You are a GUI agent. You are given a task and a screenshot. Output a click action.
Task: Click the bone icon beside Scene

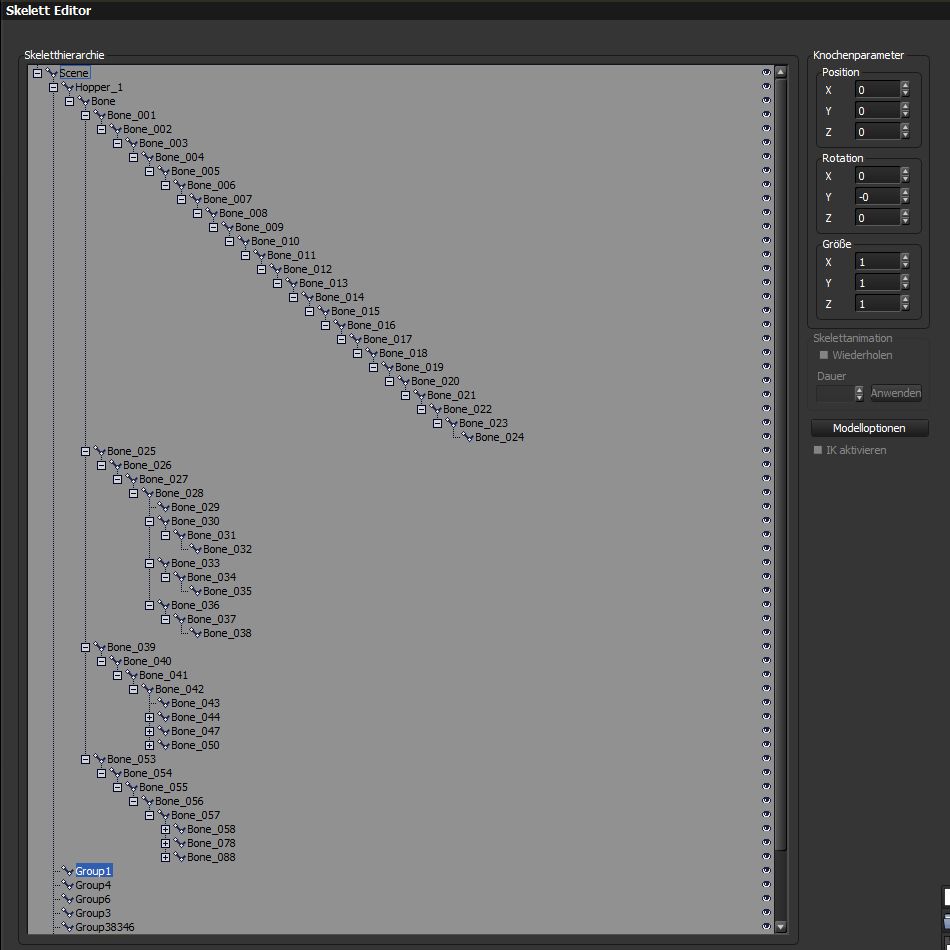pos(51,73)
